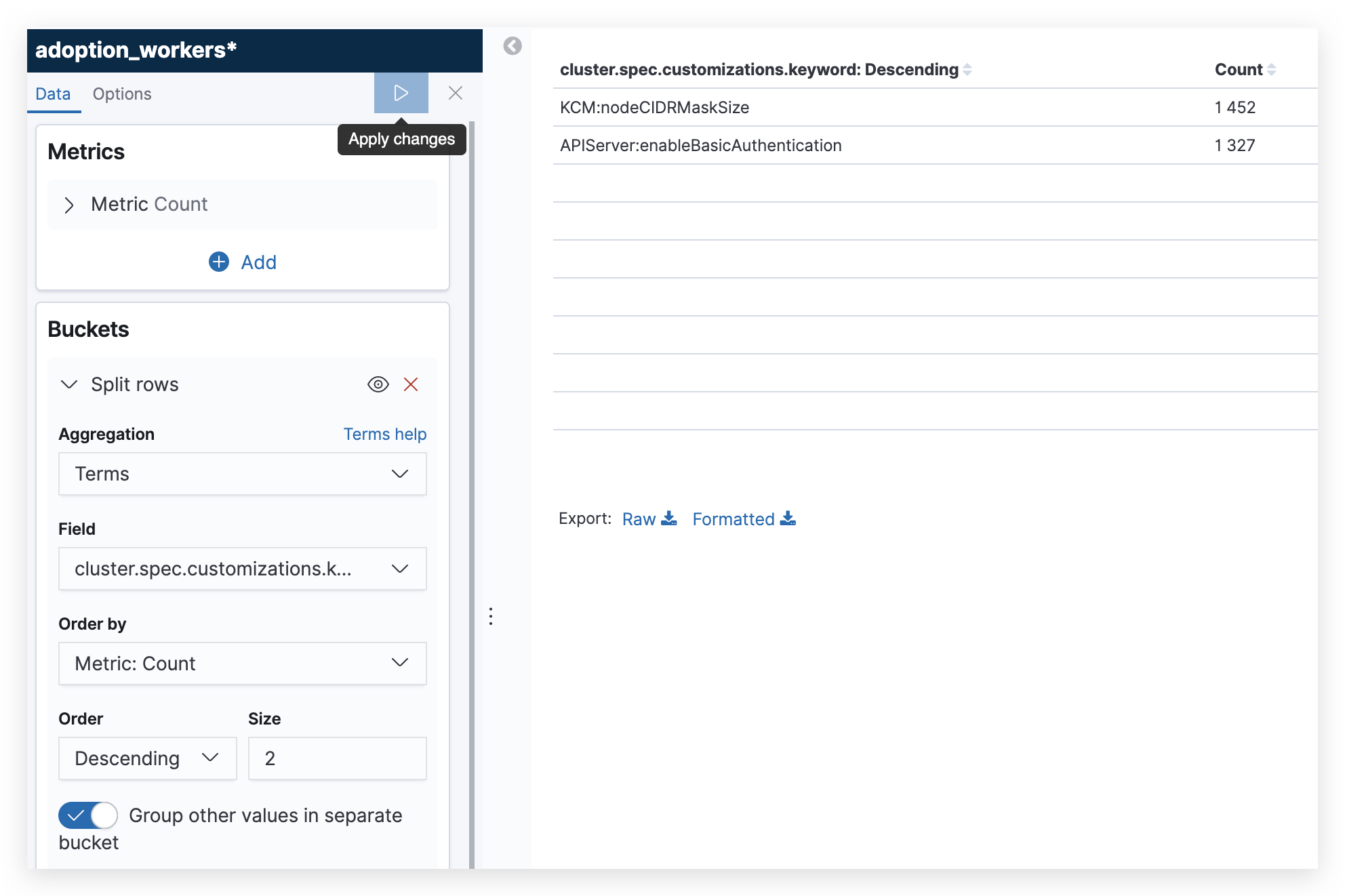
Task: Disable Group other values in separate bucket
Action: pyautogui.click(x=87, y=815)
